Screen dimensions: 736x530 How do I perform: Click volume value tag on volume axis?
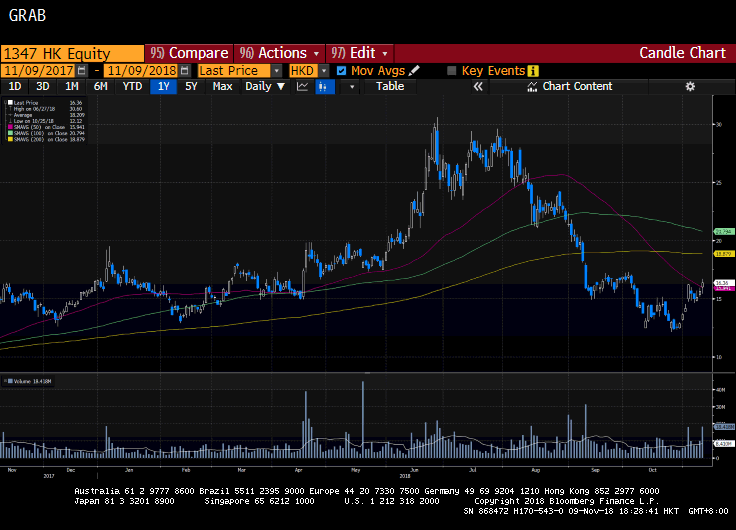[723, 427]
